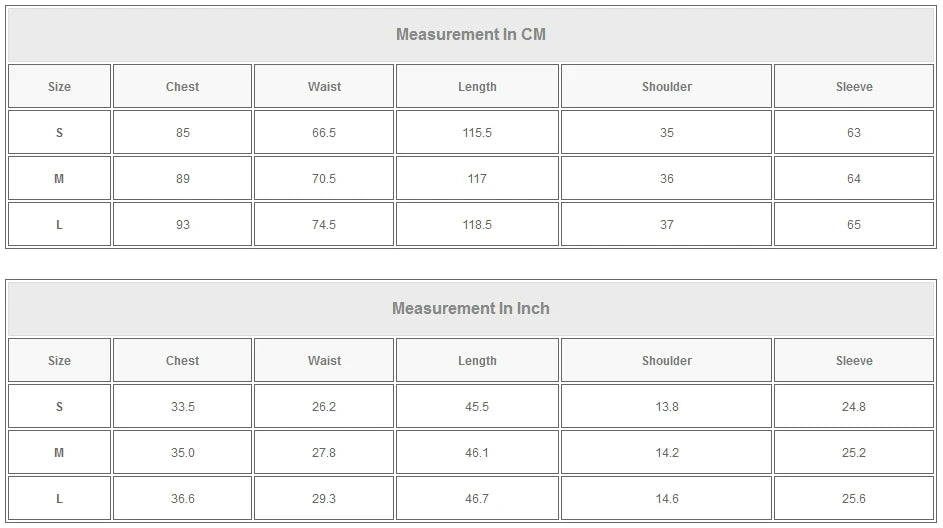Select the waist value 29.3 cell
The image size is (943, 528).
click(x=324, y=499)
